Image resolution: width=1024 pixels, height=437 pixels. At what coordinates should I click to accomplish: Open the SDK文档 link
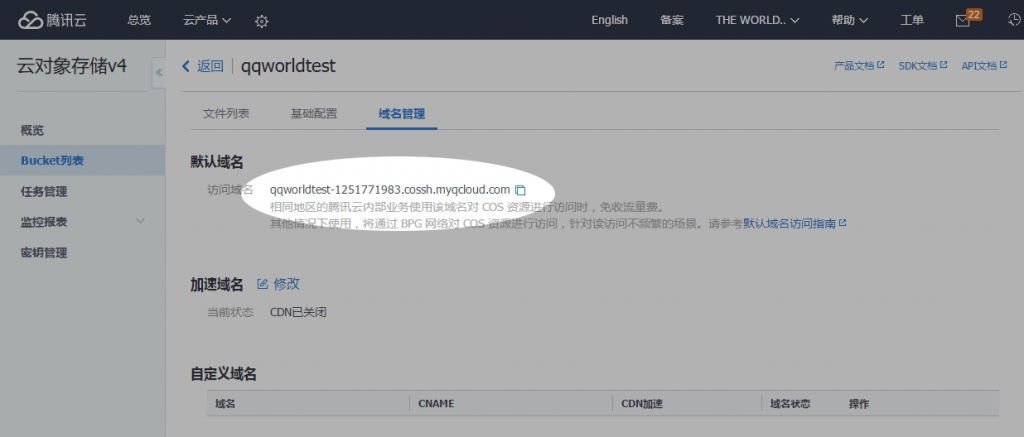tap(922, 66)
